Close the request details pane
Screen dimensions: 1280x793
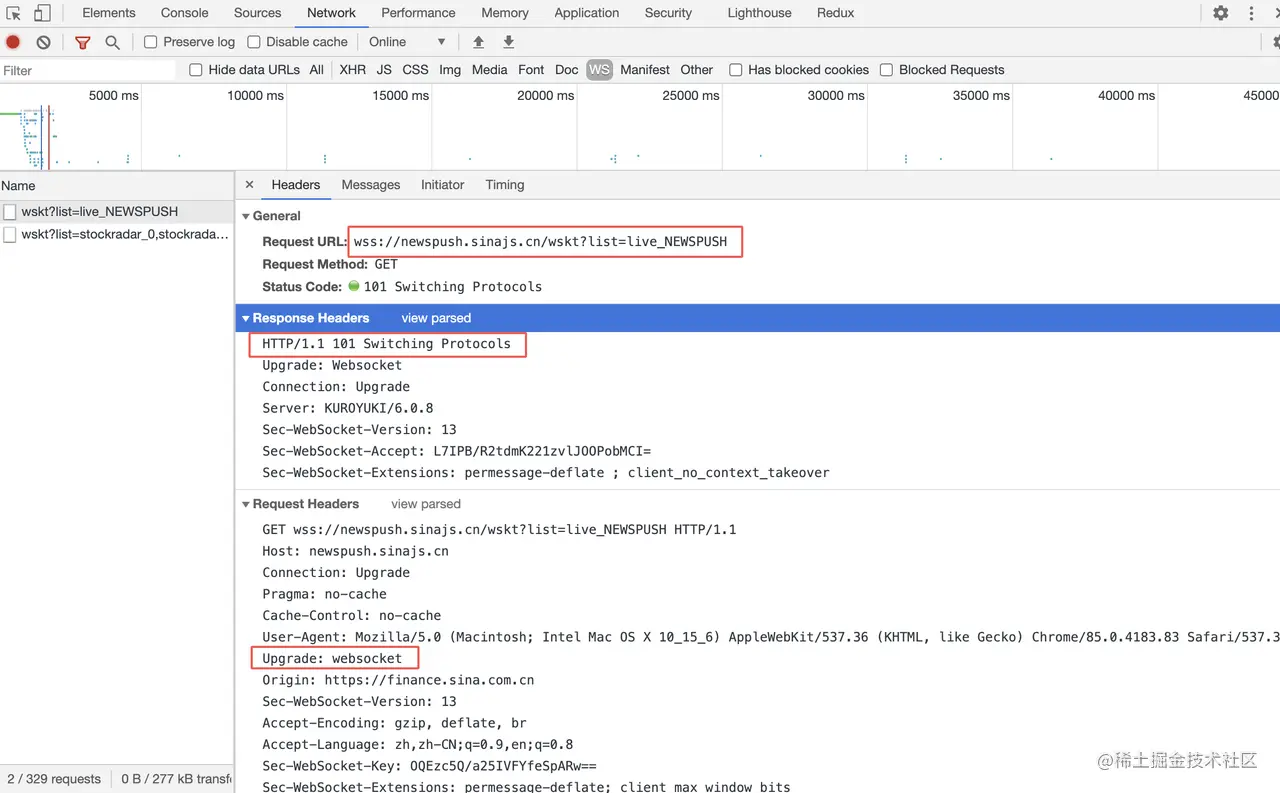249,185
